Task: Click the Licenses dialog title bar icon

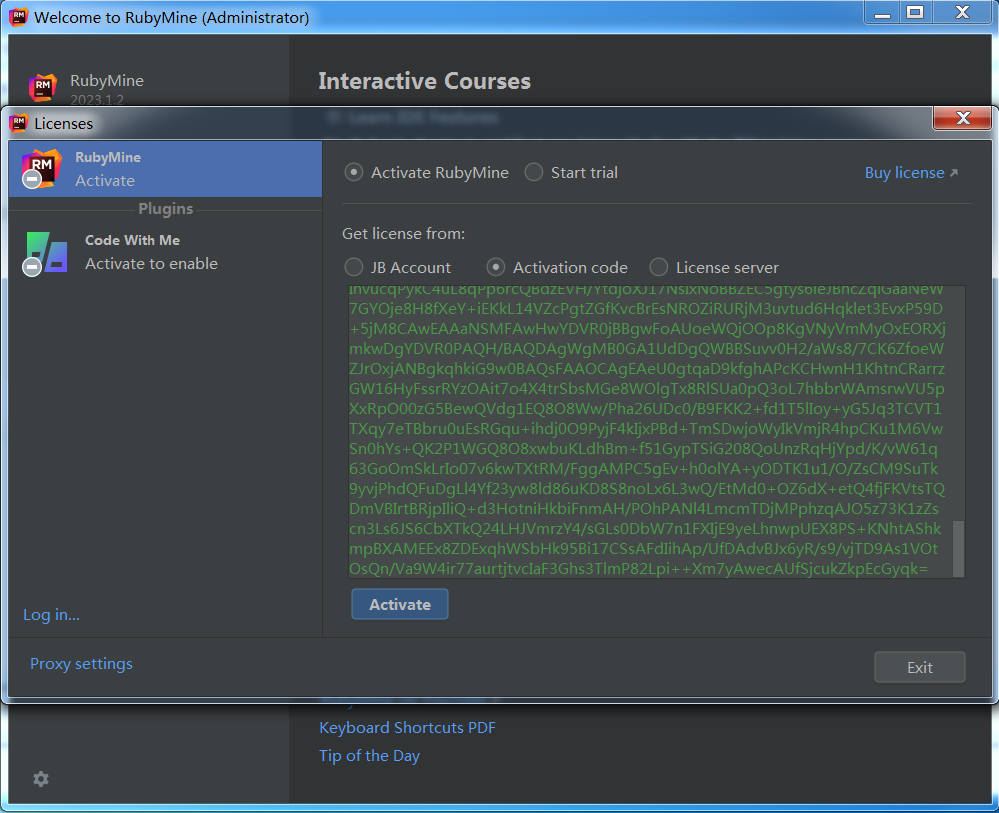Action: click(x=18, y=123)
